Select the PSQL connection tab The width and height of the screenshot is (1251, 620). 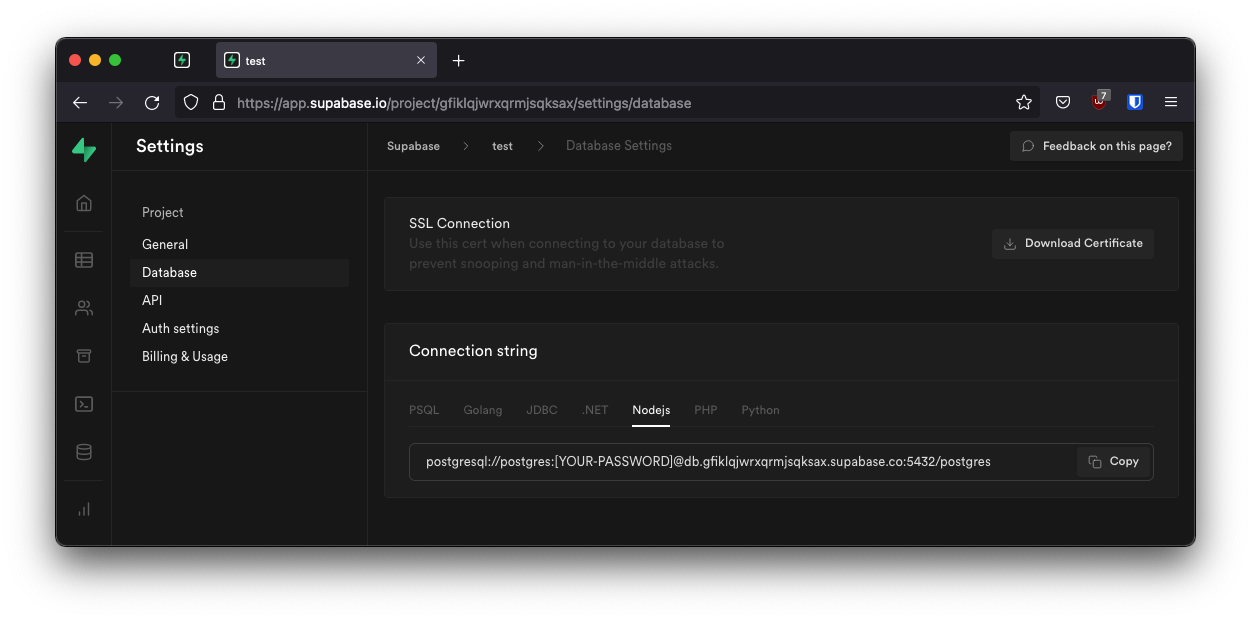(424, 410)
